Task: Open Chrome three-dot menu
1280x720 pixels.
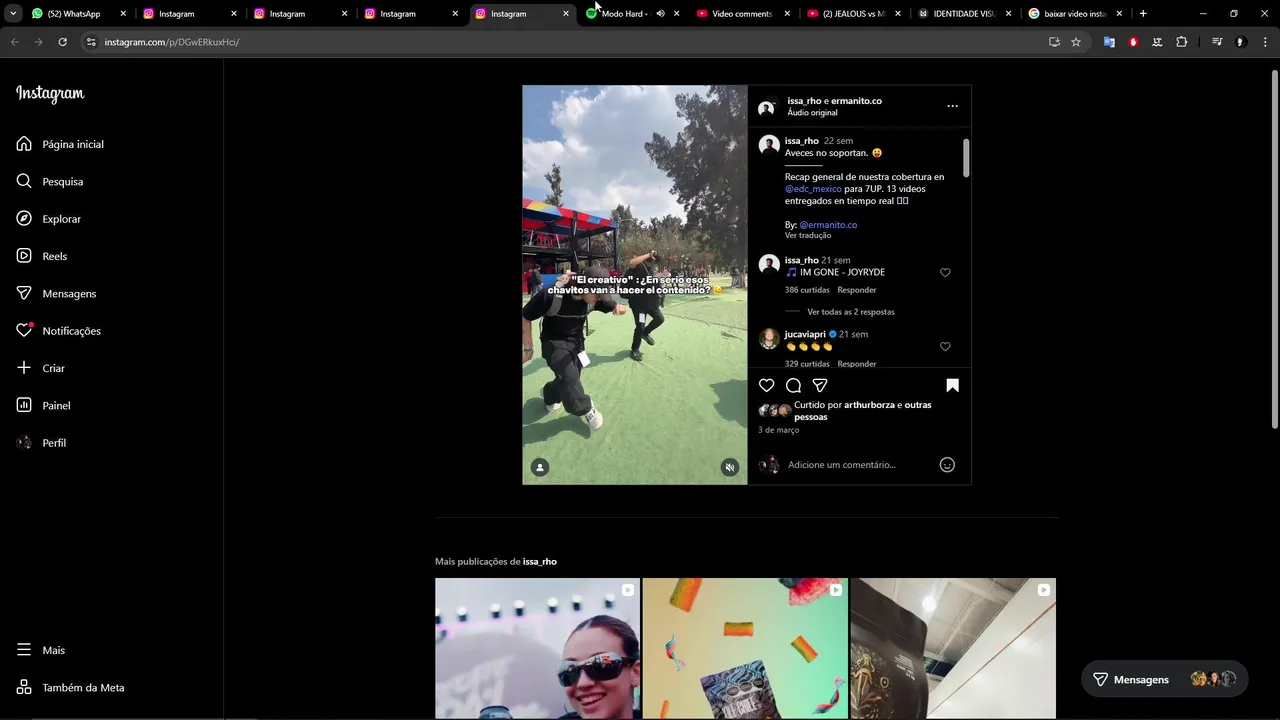Action: (1265, 42)
